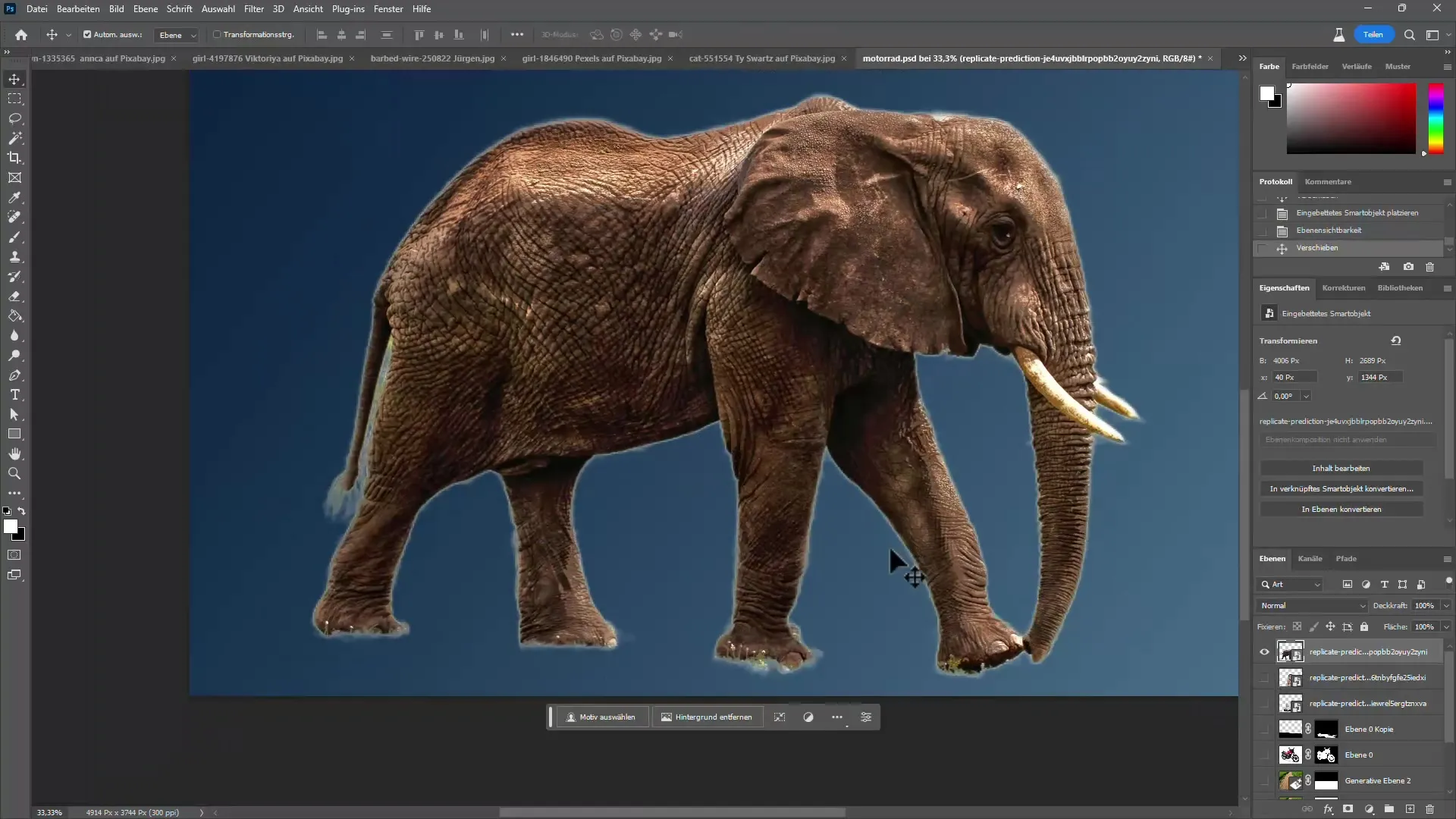Screen dimensions: 1456x819
Task: Click the rainbow hue slider strip
Action: point(1436,118)
